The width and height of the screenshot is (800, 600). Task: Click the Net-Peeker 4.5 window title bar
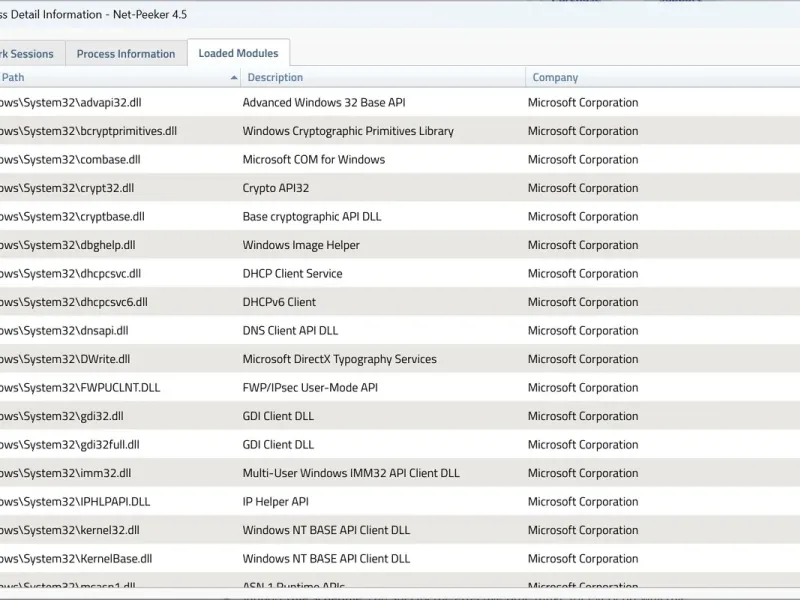coord(400,14)
